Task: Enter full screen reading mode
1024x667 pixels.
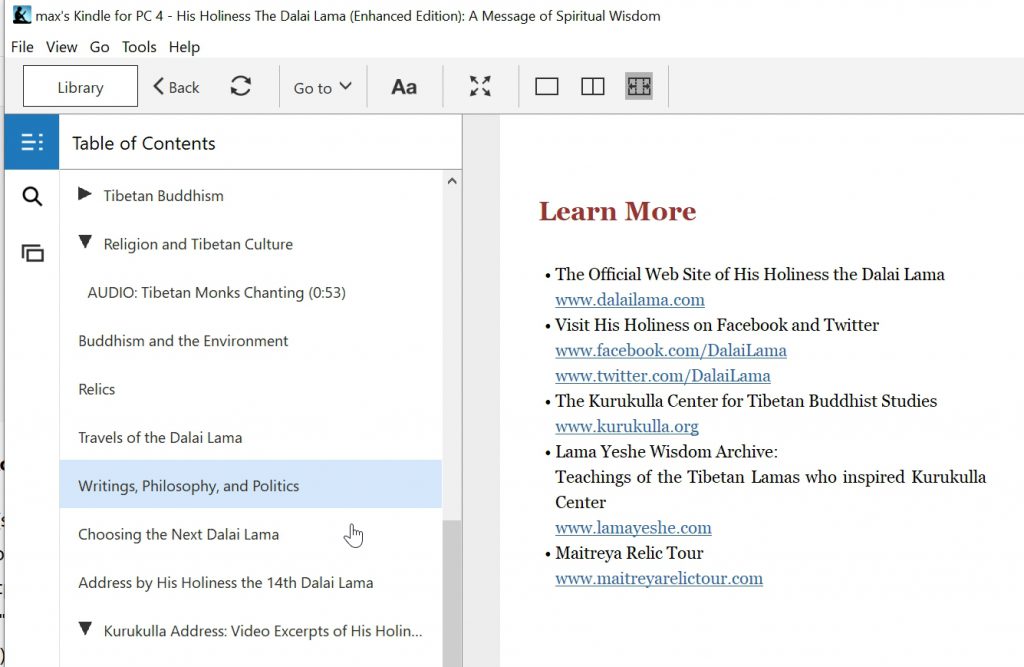Action: (481, 87)
